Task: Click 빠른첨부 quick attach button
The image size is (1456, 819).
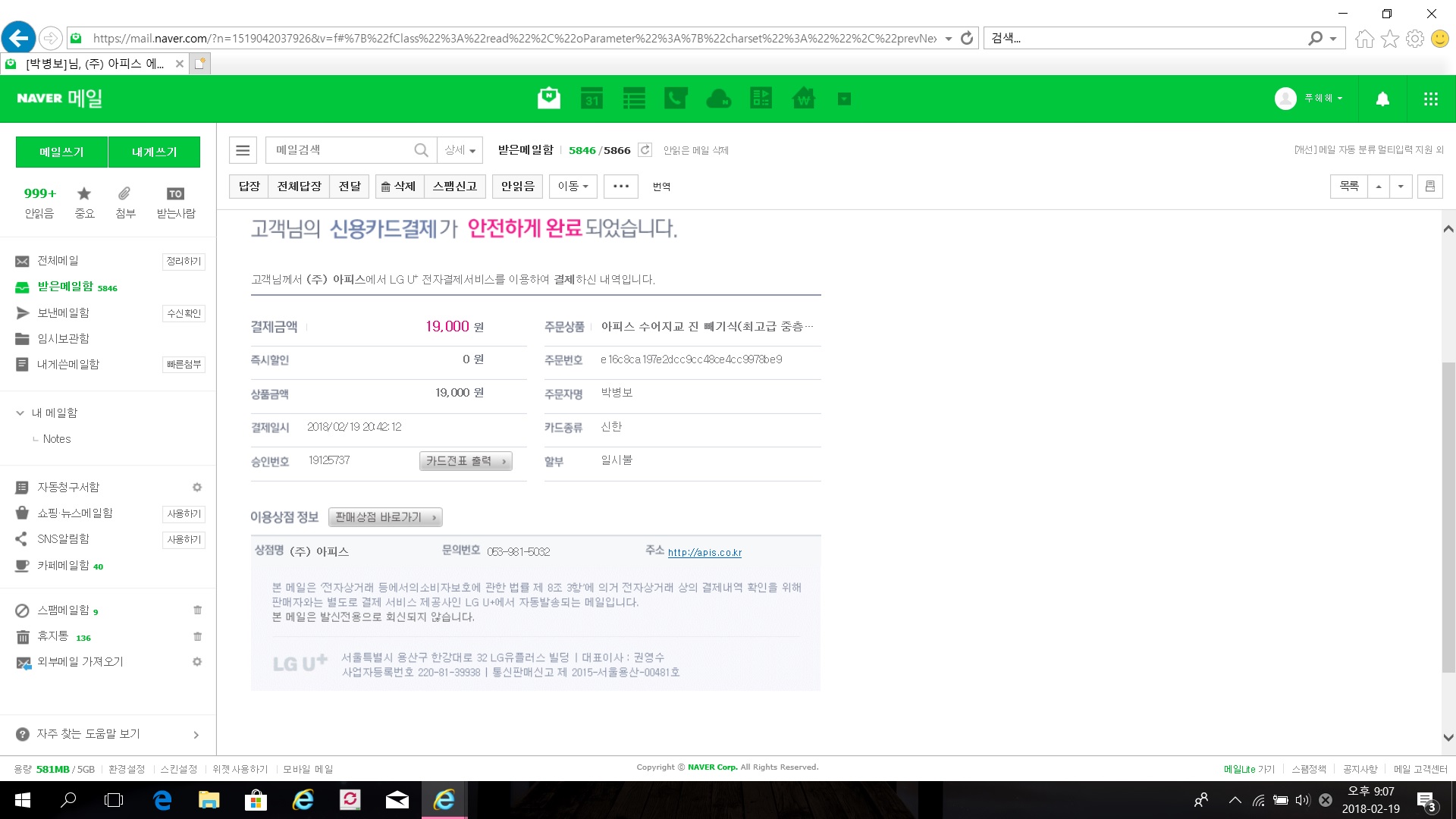Action: pyautogui.click(x=184, y=365)
